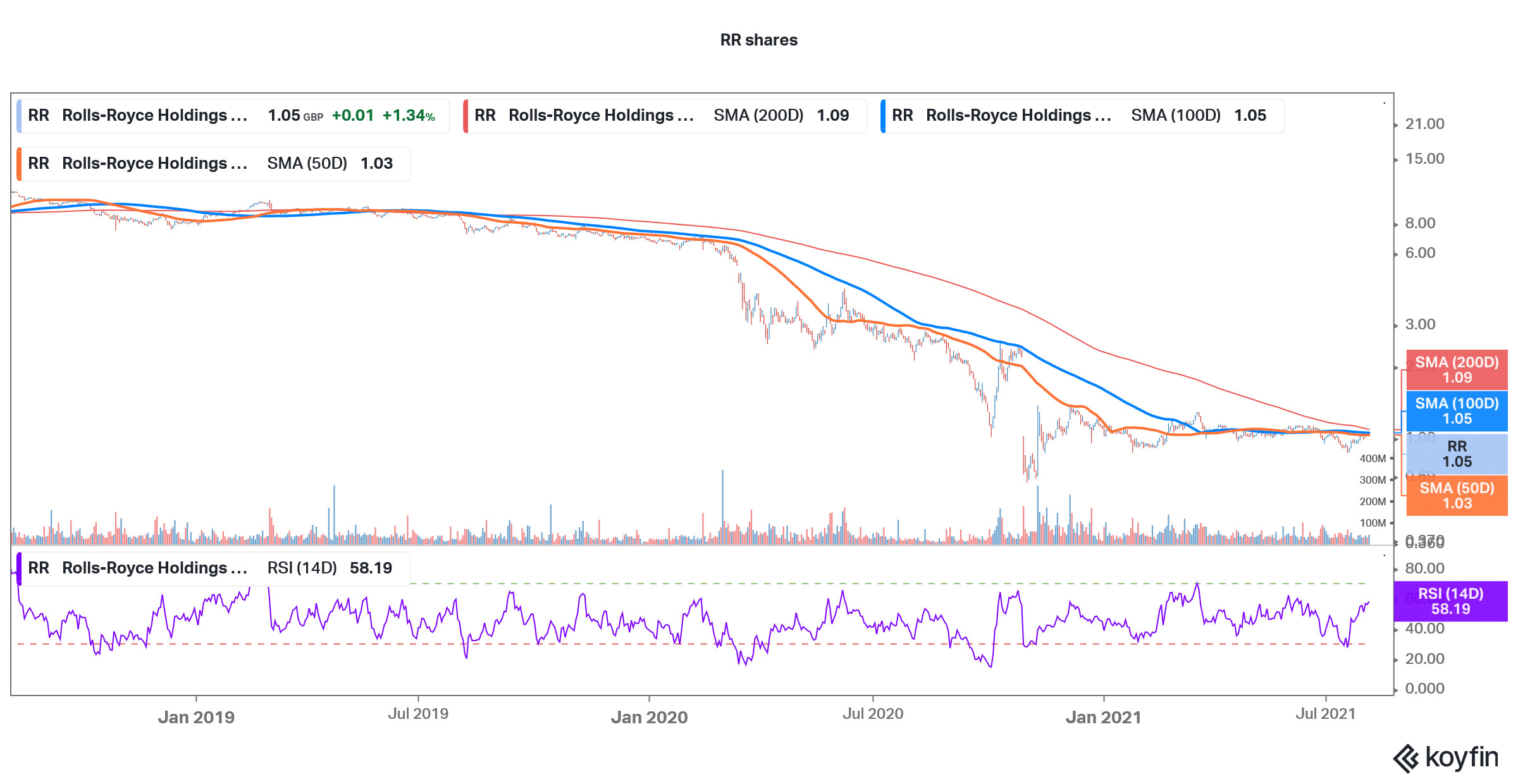This screenshot has height=784, width=1518.
Task: Click the purple RSI (14D) 58.19 axis tag
Action: pos(1450,601)
